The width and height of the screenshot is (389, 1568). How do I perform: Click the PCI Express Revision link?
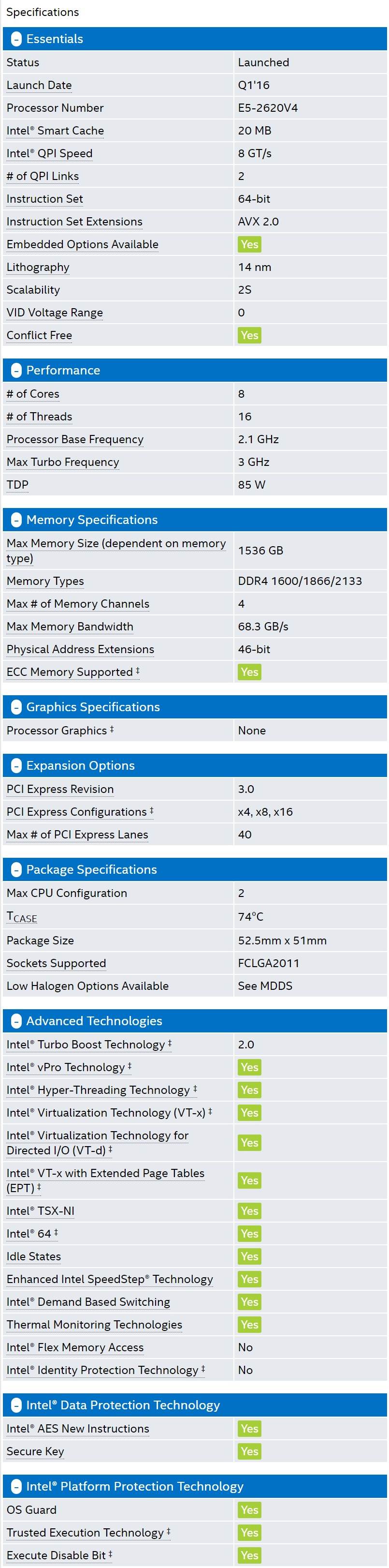pos(60,790)
